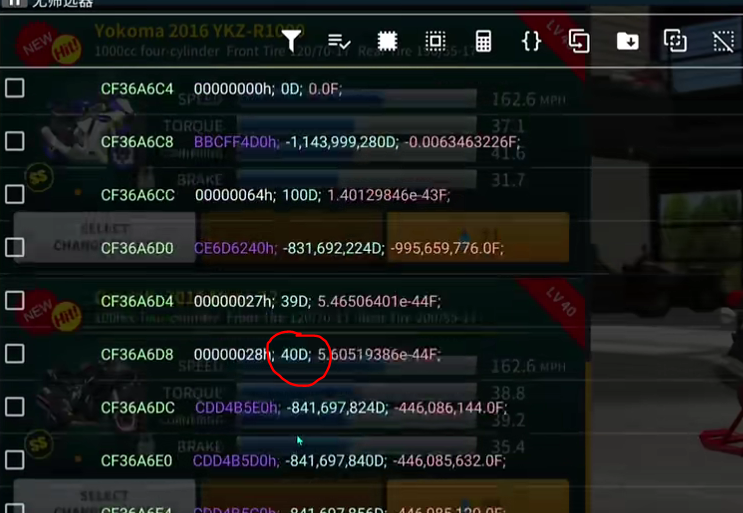743x513 pixels.
Task: Click the second copy icon with dashed center
Action: [x=675, y=41]
